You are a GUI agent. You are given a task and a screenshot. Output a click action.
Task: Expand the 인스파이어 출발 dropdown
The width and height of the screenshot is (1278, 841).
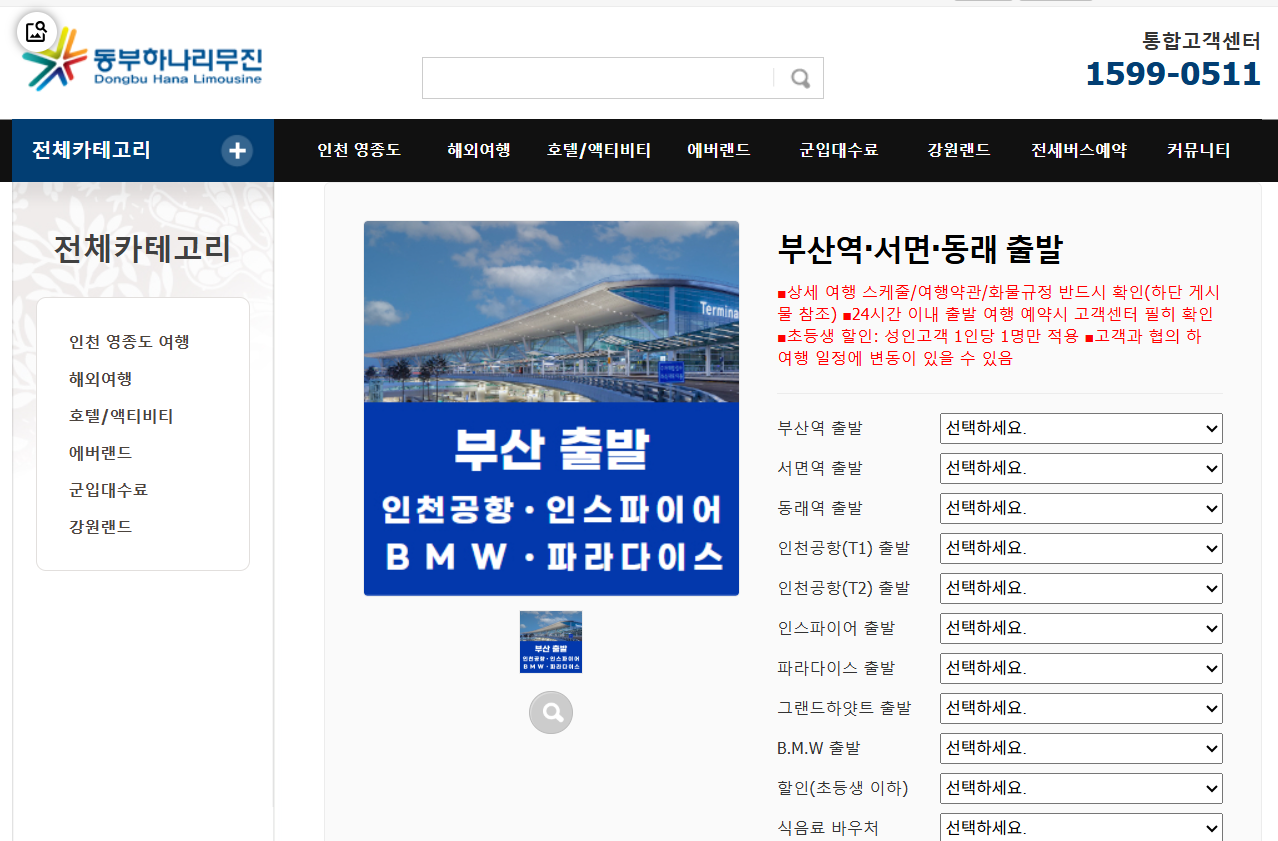[x=1081, y=628]
